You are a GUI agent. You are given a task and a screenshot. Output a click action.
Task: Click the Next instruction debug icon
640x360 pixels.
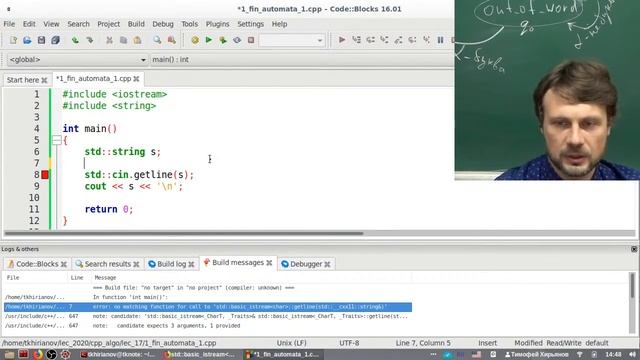click(x=412, y=40)
